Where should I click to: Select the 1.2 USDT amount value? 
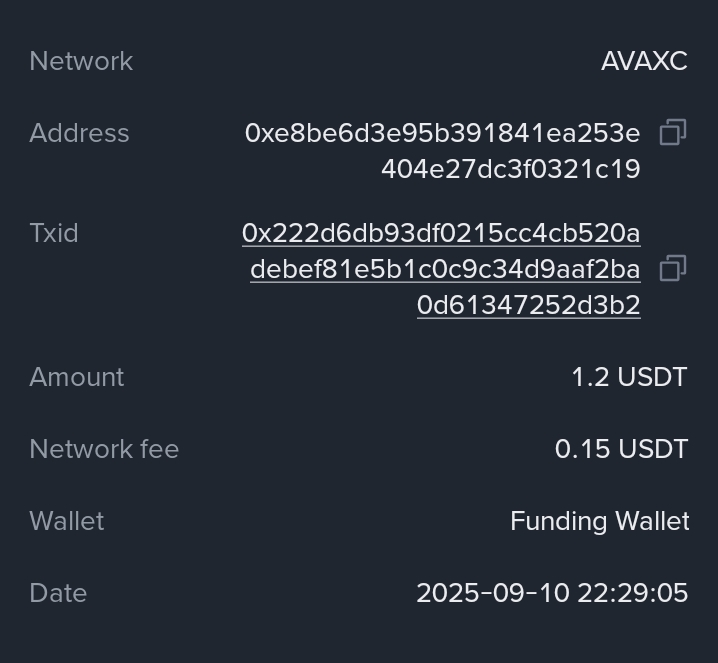tap(629, 377)
